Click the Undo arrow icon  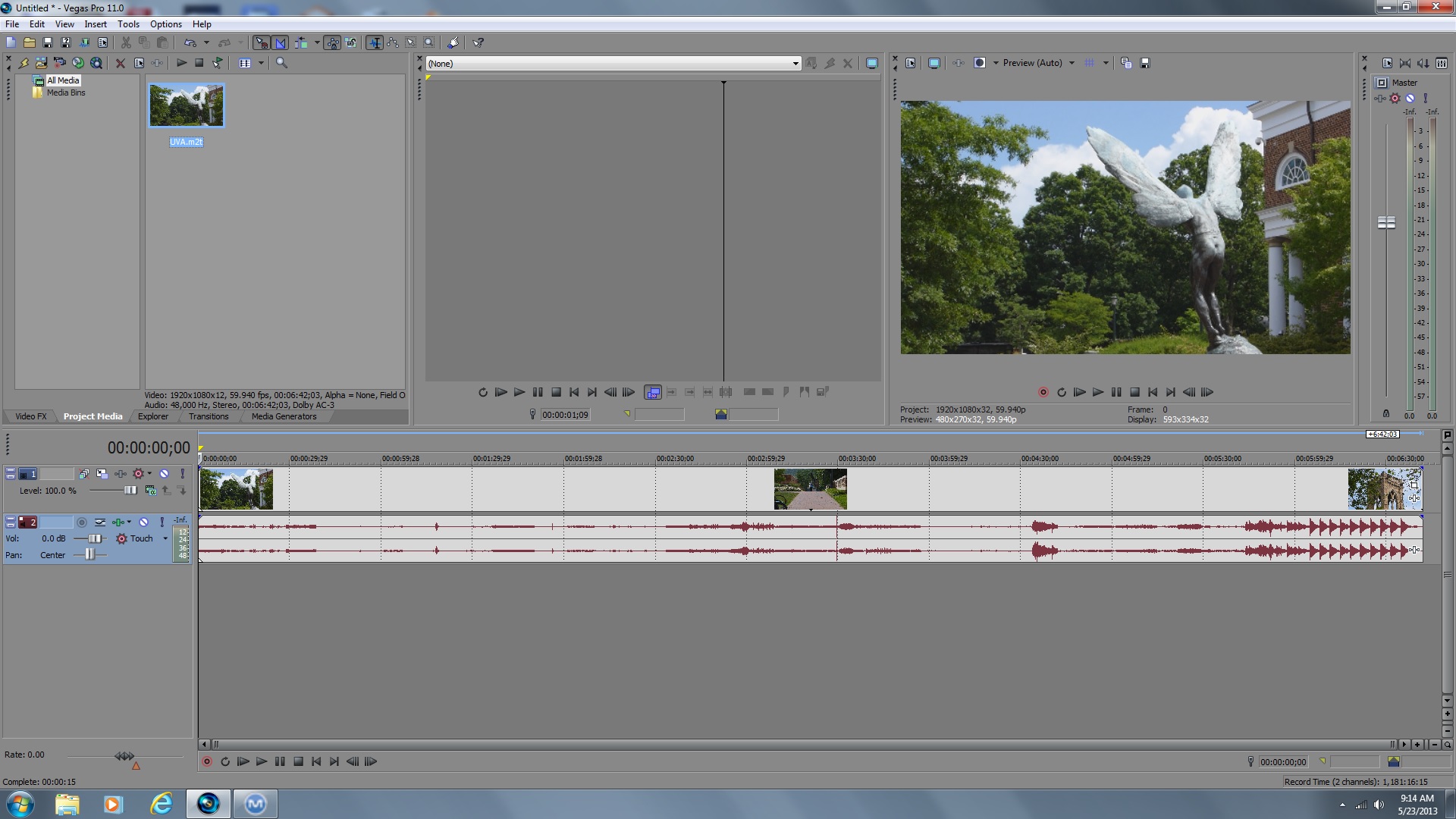(x=190, y=42)
